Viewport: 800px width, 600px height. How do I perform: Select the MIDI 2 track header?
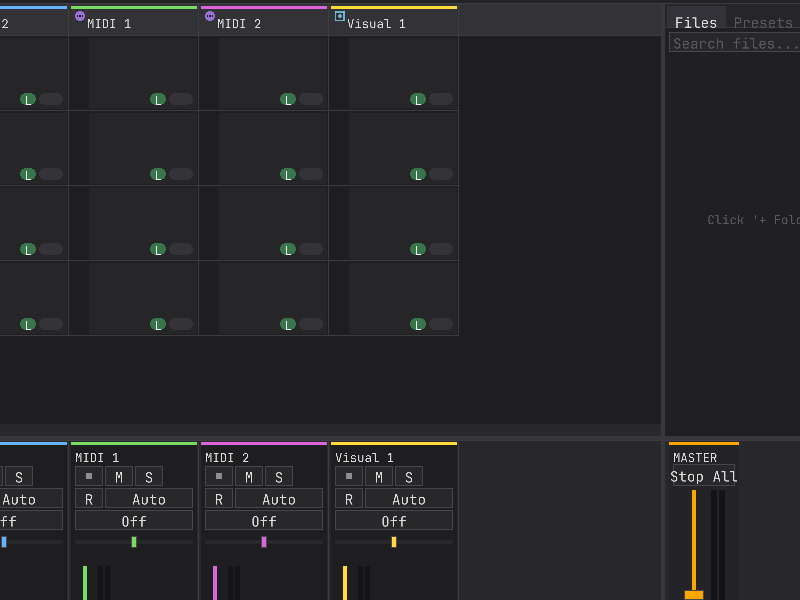264,22
